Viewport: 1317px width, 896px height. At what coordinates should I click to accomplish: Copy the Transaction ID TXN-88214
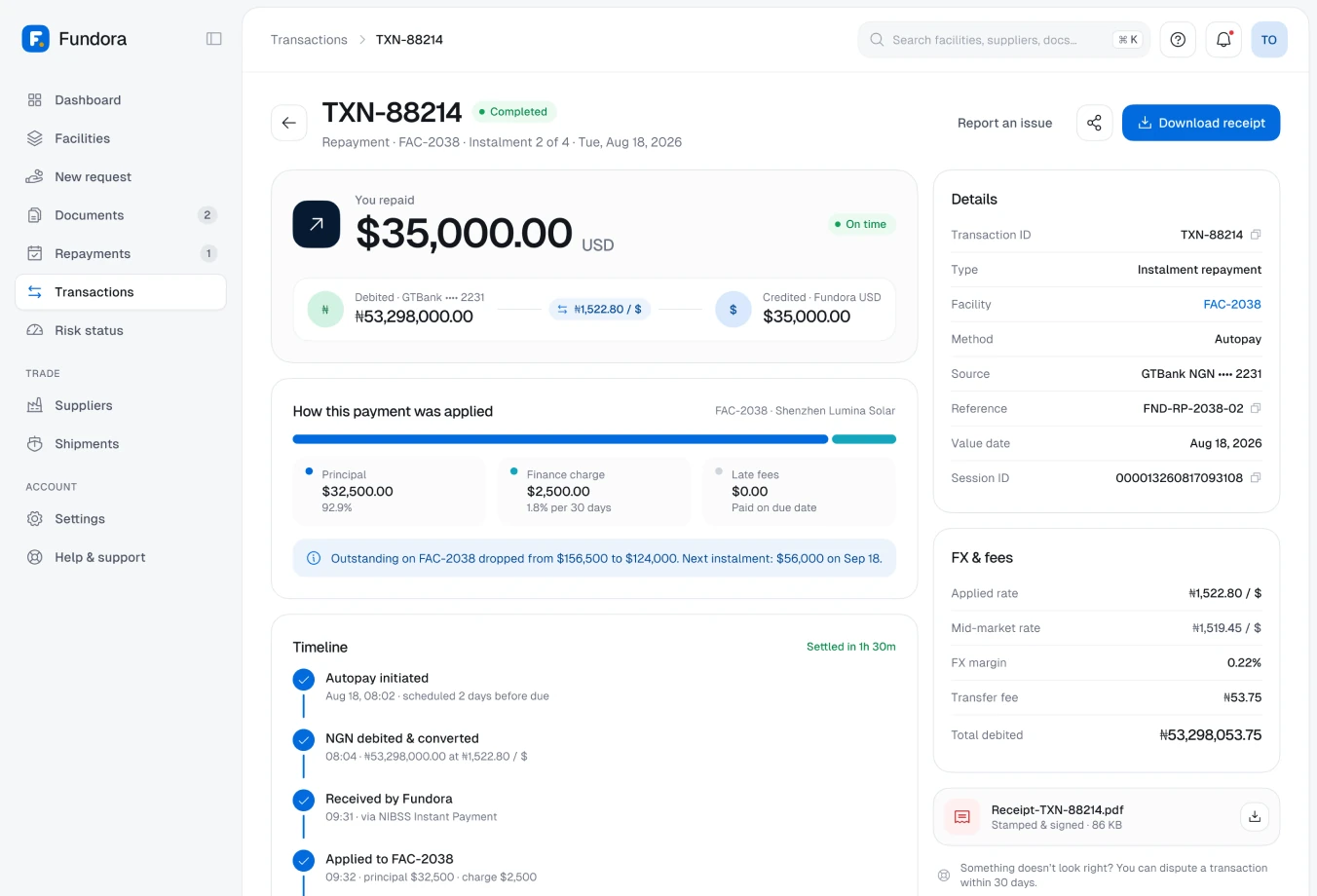[x=1256, y=235]
